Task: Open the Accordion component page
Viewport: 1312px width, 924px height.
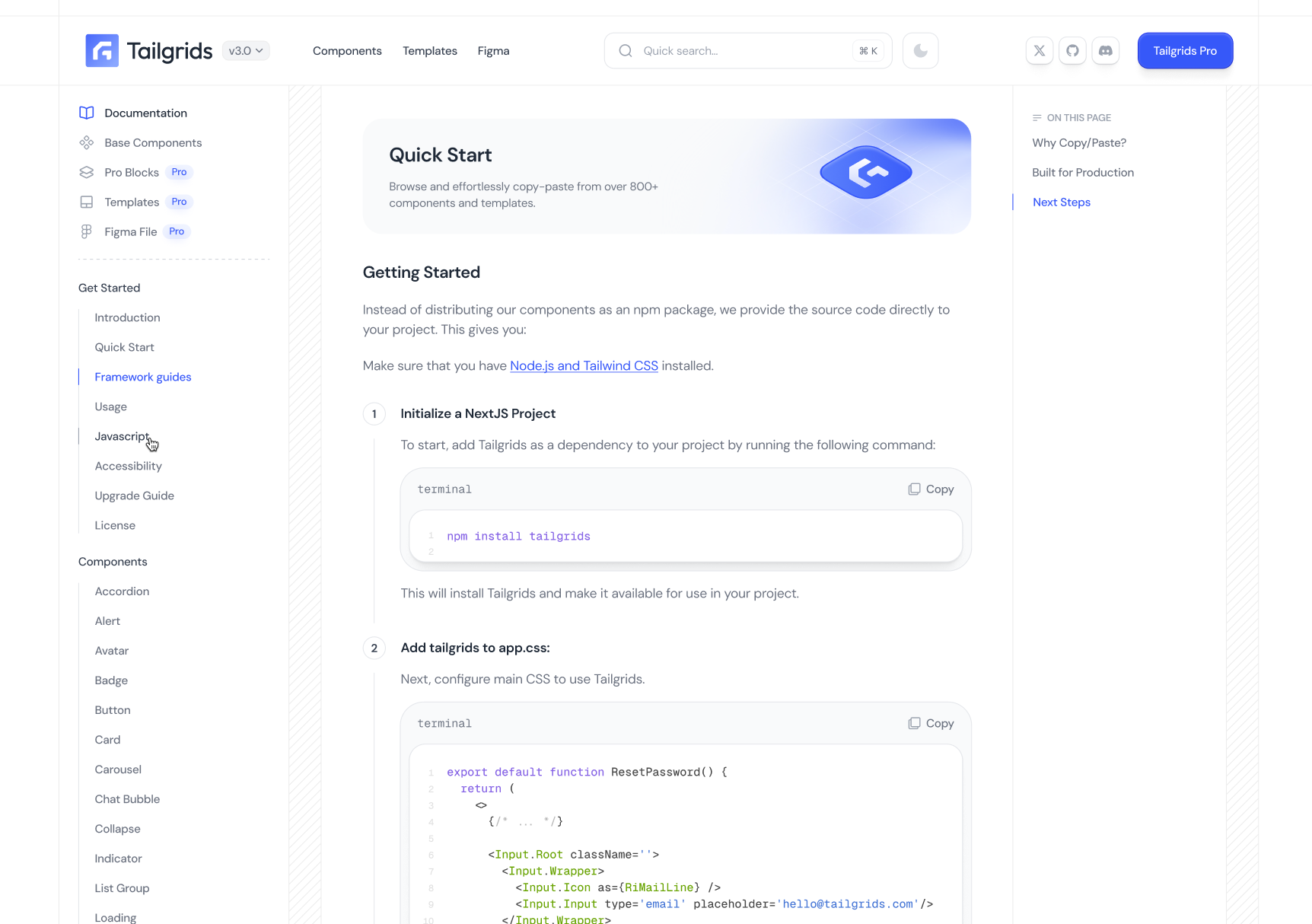Action: [x=122, y=591]
